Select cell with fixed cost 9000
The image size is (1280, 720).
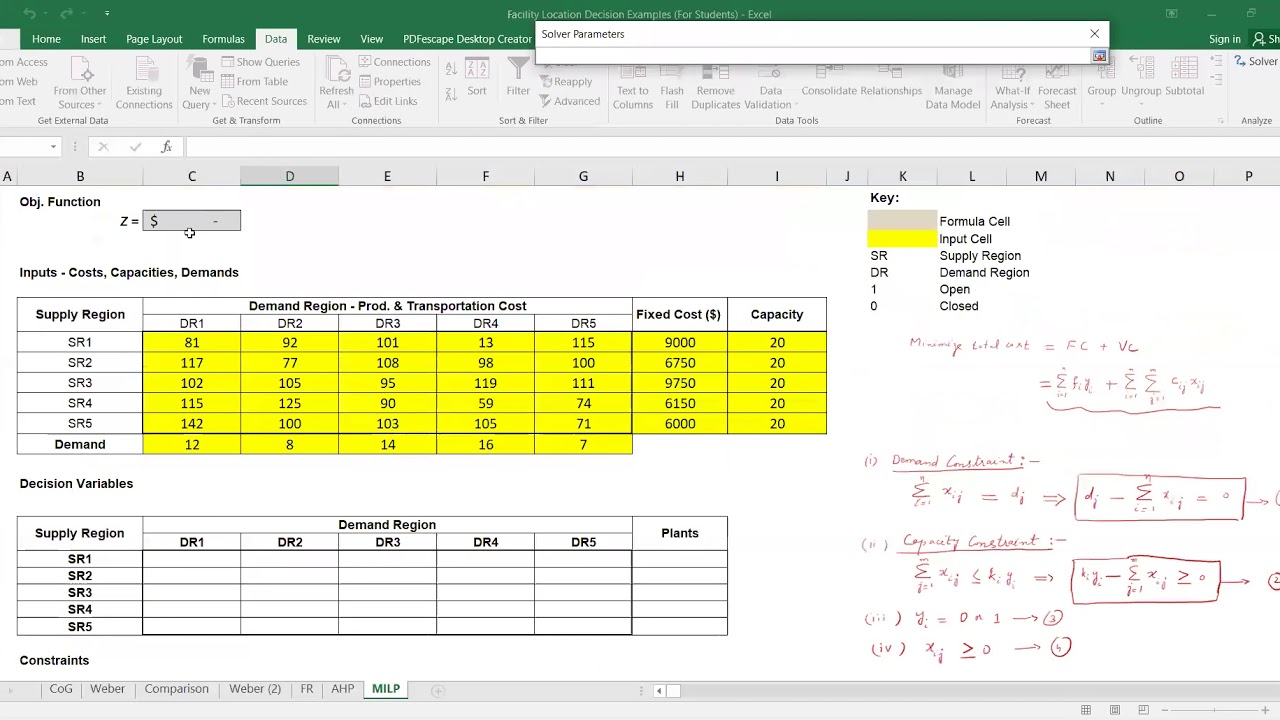click(x=680, y=342)
